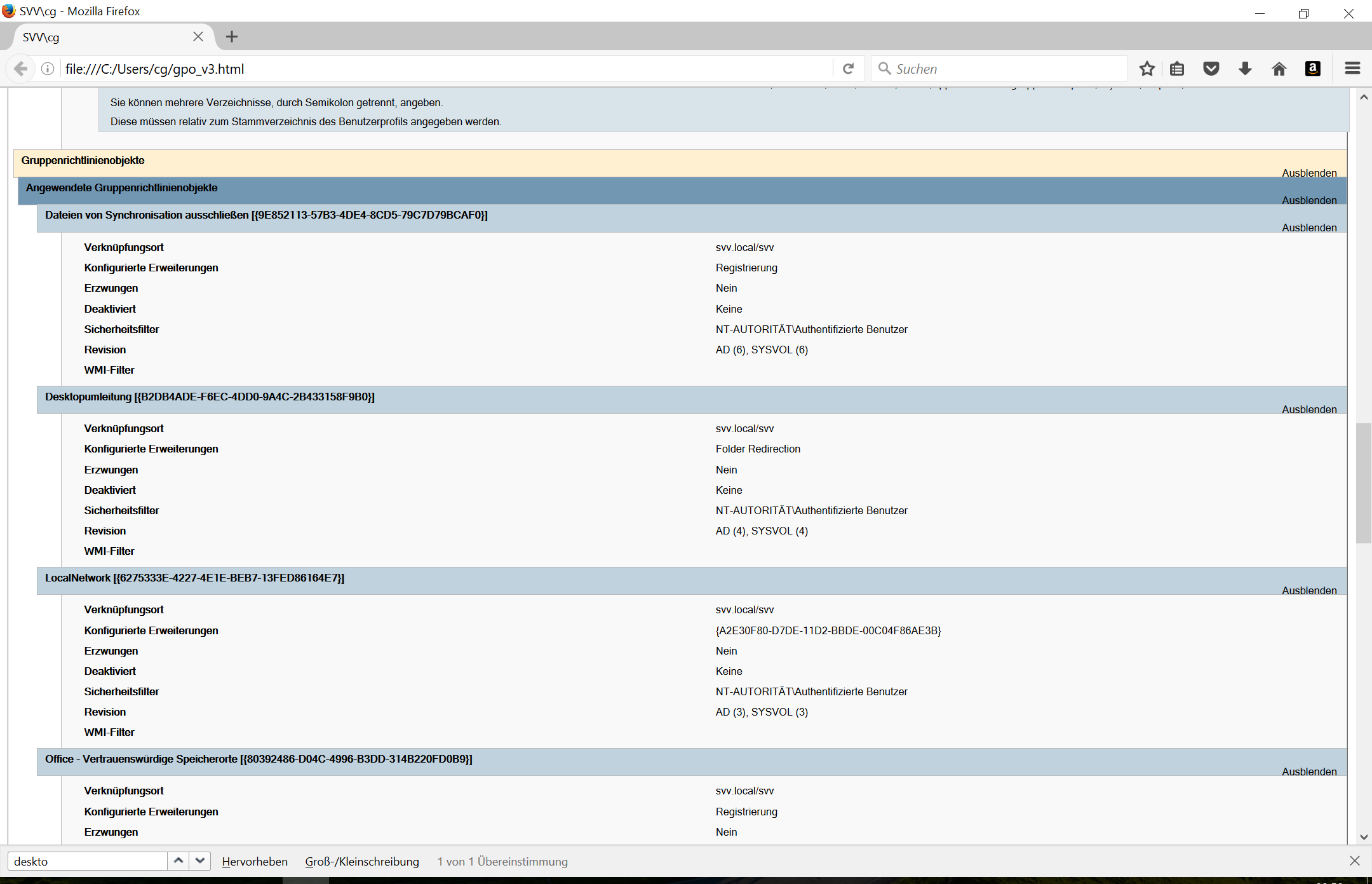The height and width of the screenshot is (884, 1372).
Task: Open a new tab with the plus button
Action: (x=232, y=37)
